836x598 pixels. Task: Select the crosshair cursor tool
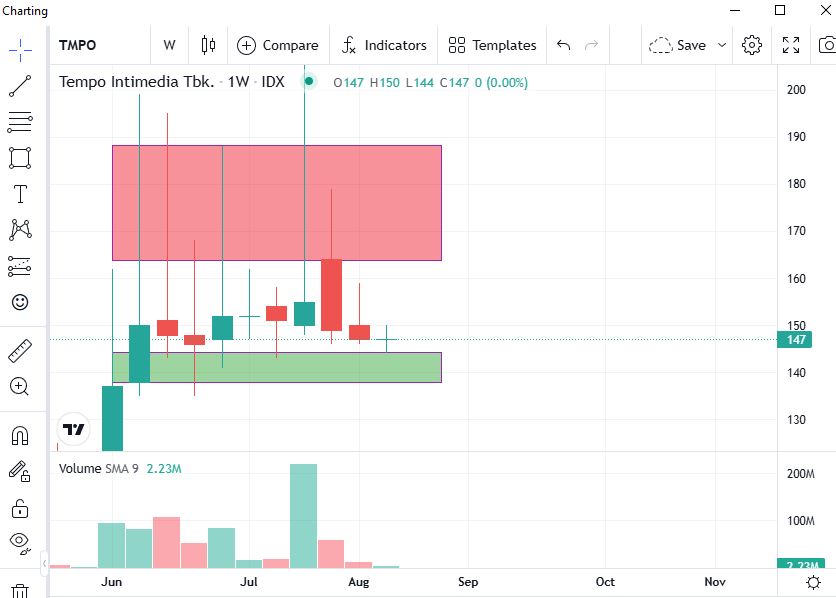click(20, 50)
